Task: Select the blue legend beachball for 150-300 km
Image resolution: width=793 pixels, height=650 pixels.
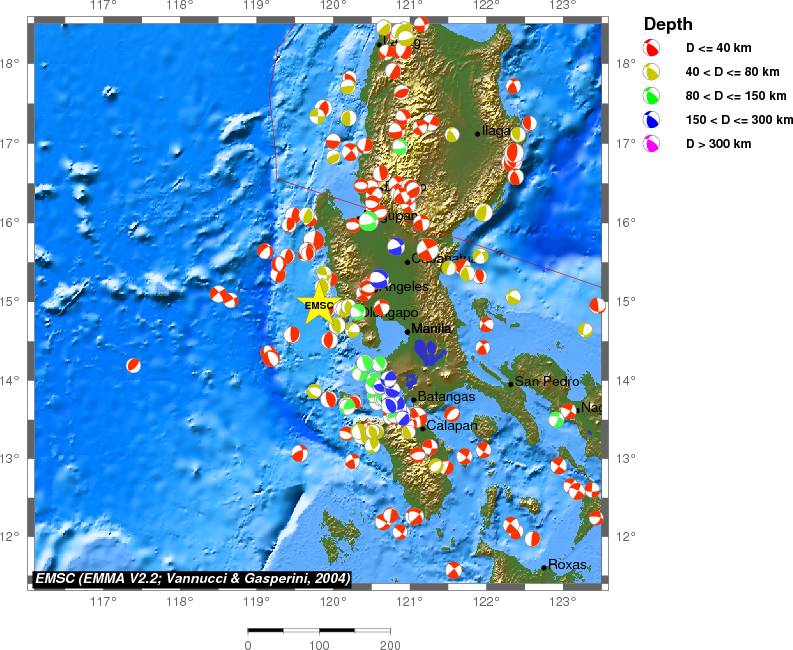Action: click(652, 120)
